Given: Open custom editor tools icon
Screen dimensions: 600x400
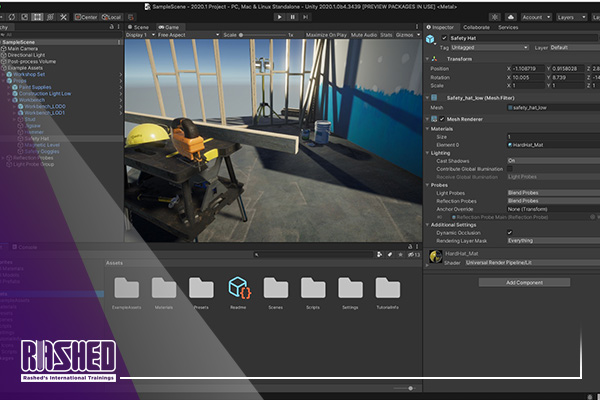Looking at the screenshot, I should click(x=63, y=17).
